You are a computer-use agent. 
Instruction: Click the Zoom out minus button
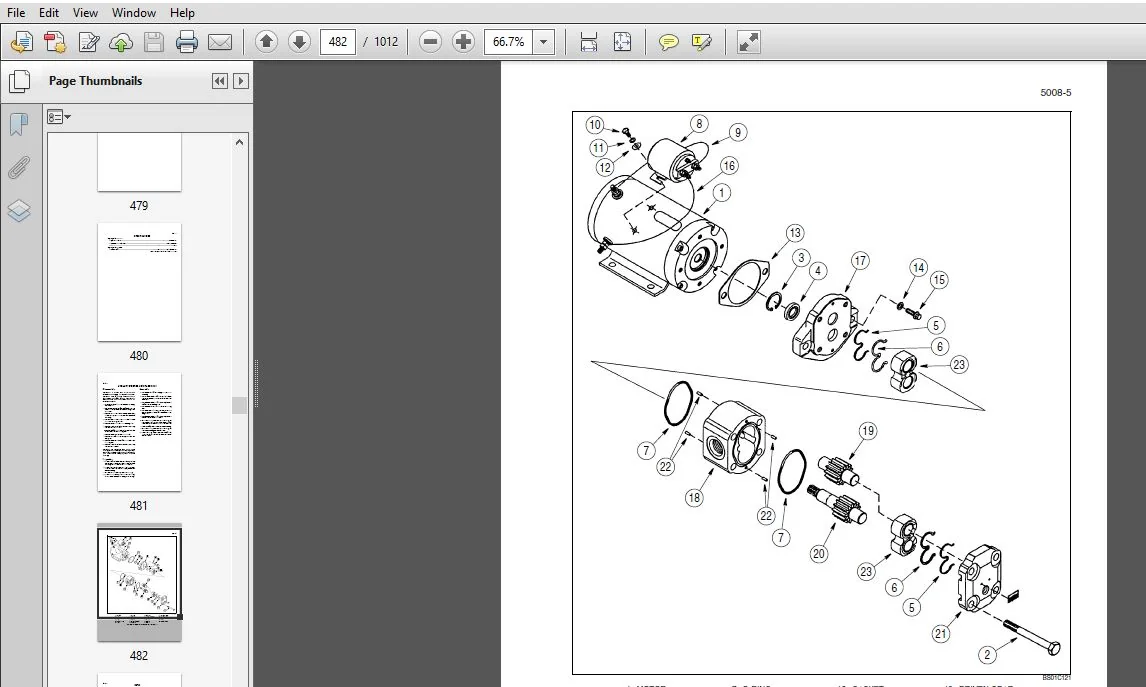tap(430, 42)
